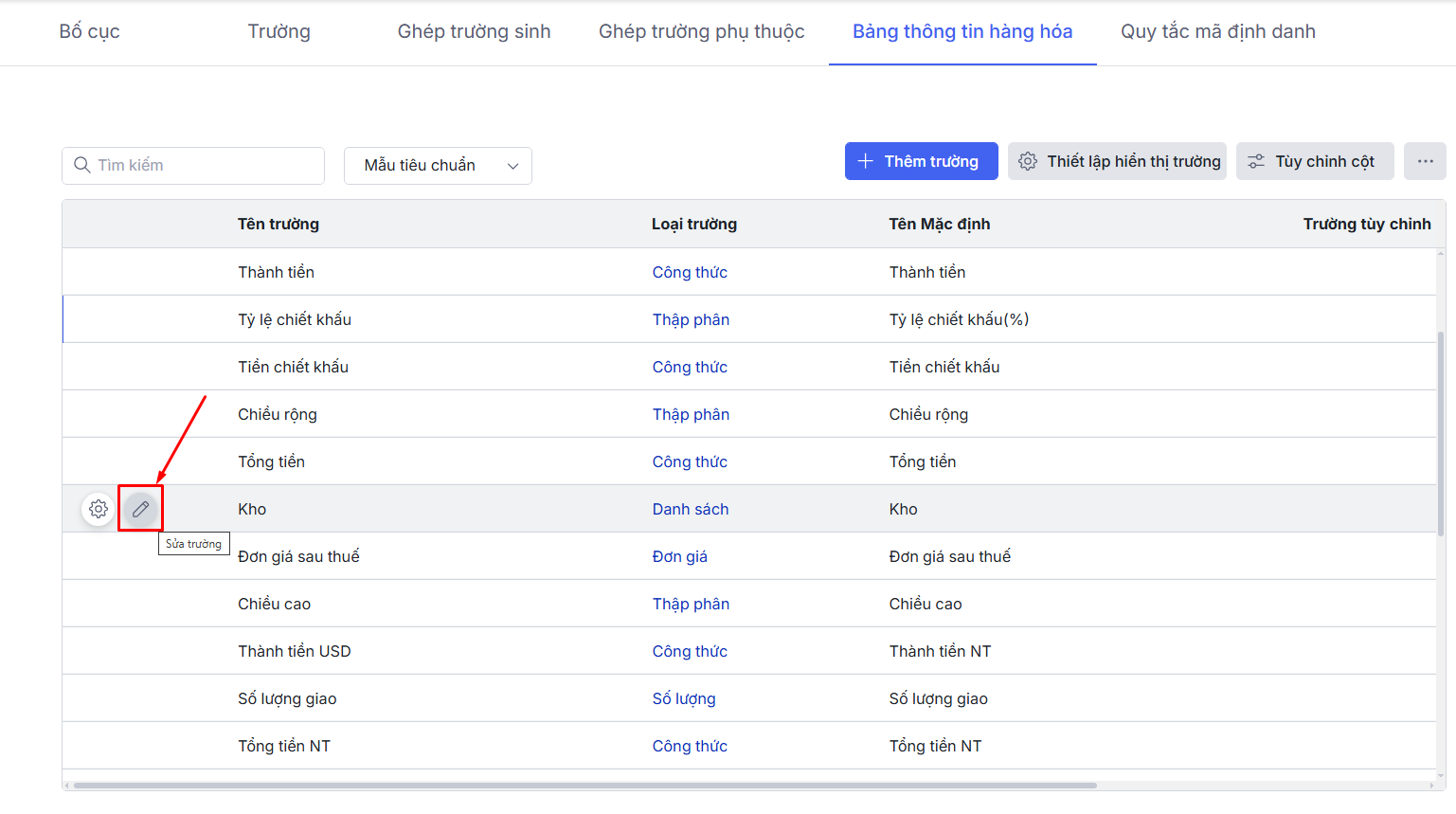
Task: Go to Ghép trường sinh tab
Action: pyautogui.click(x=474, y=31)
